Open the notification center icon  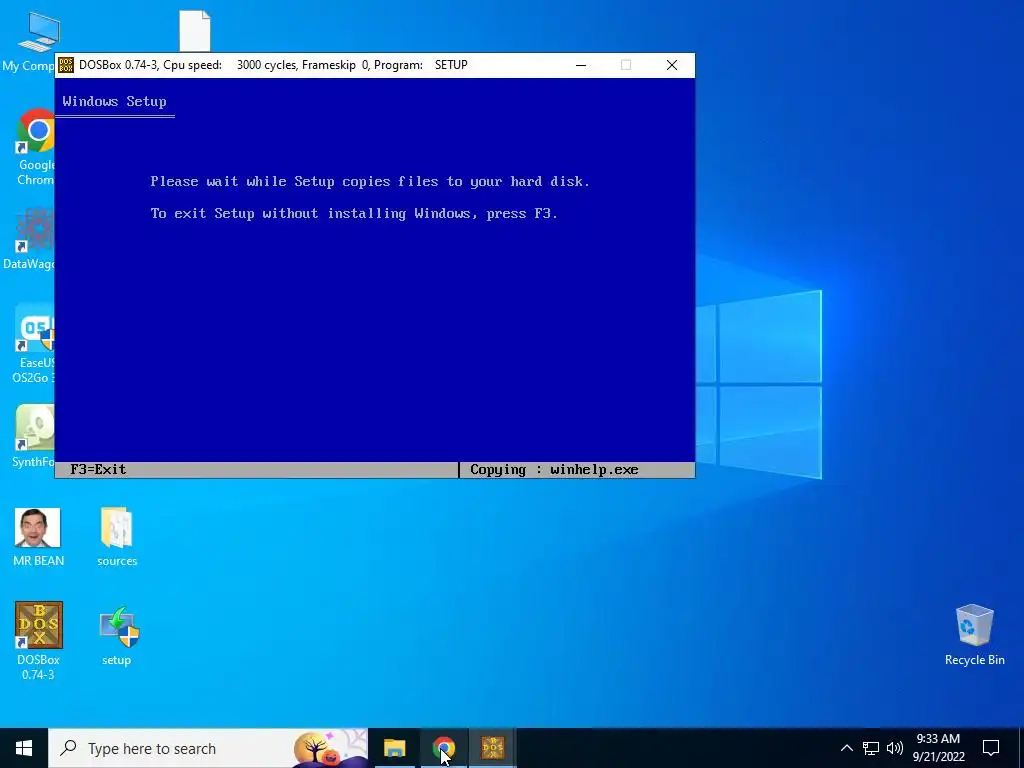click(x=991, y=748)
